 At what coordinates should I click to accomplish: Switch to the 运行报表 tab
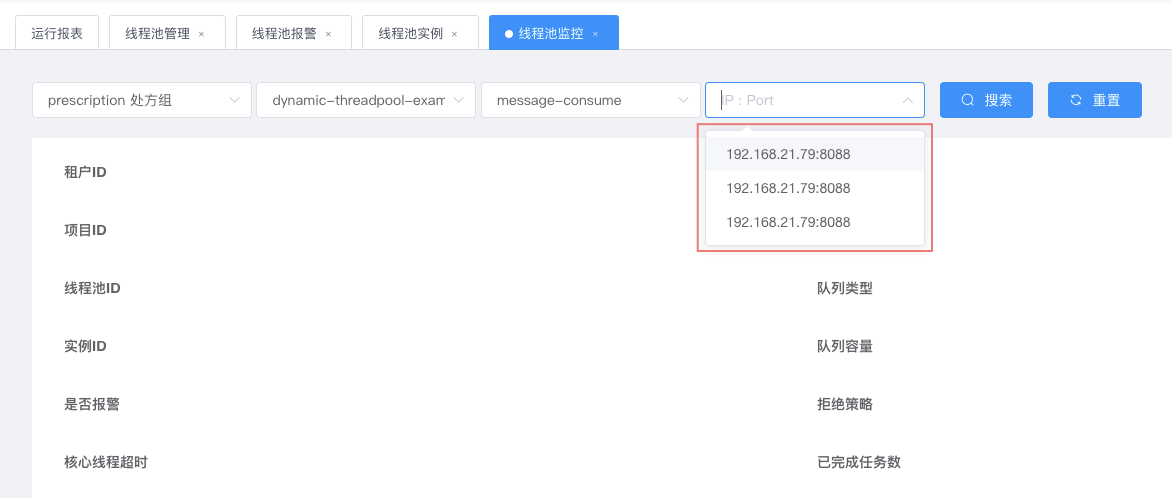57,34
